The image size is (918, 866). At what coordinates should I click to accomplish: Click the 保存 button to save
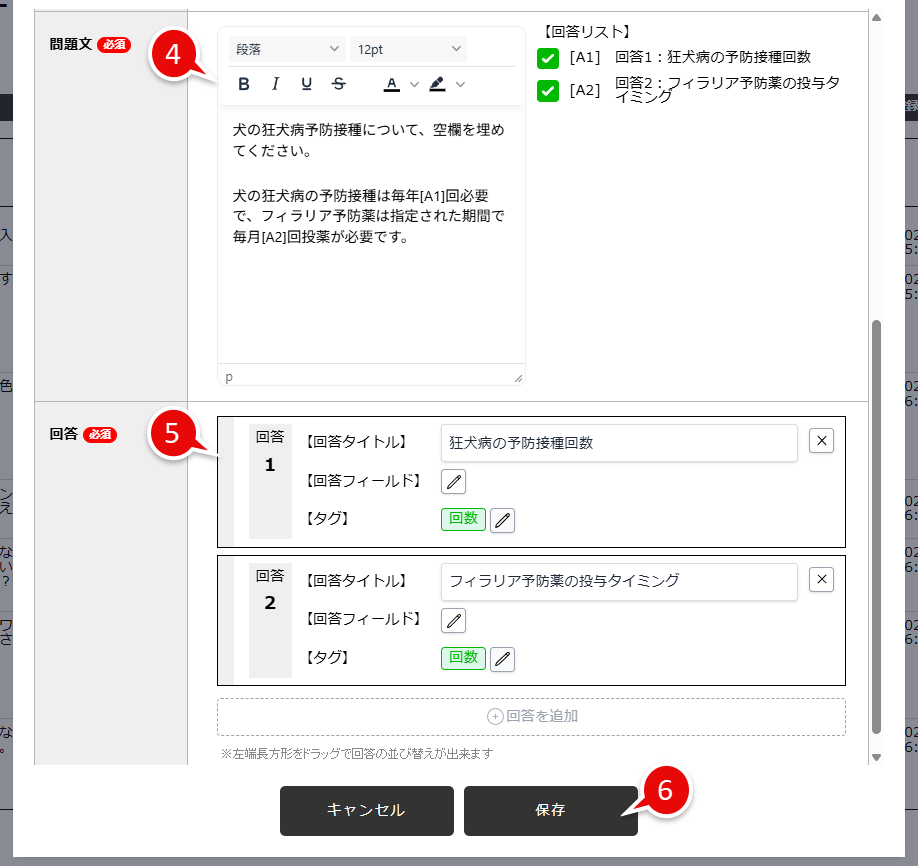tap(549, 811)
